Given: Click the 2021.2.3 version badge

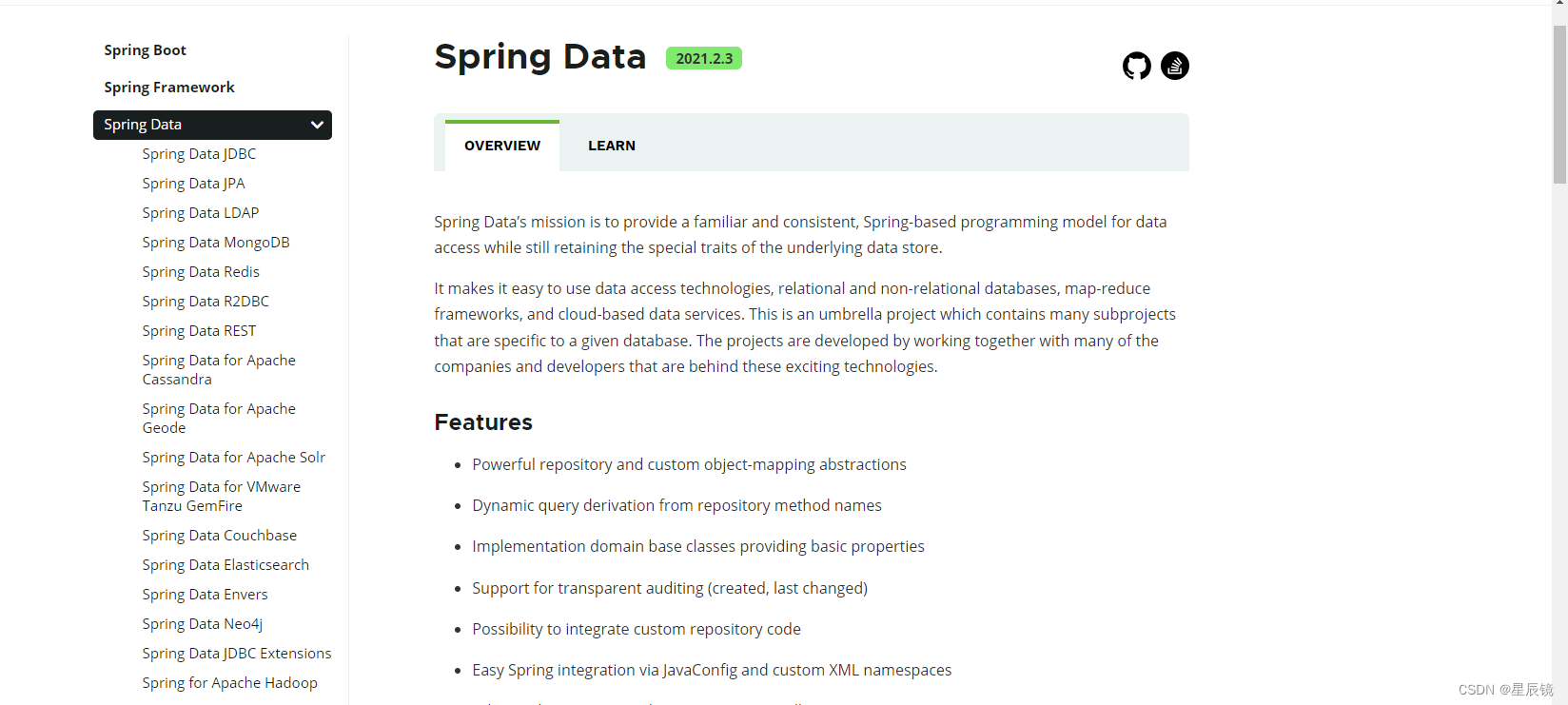Looking at the screenshot, I should [703, 58].
